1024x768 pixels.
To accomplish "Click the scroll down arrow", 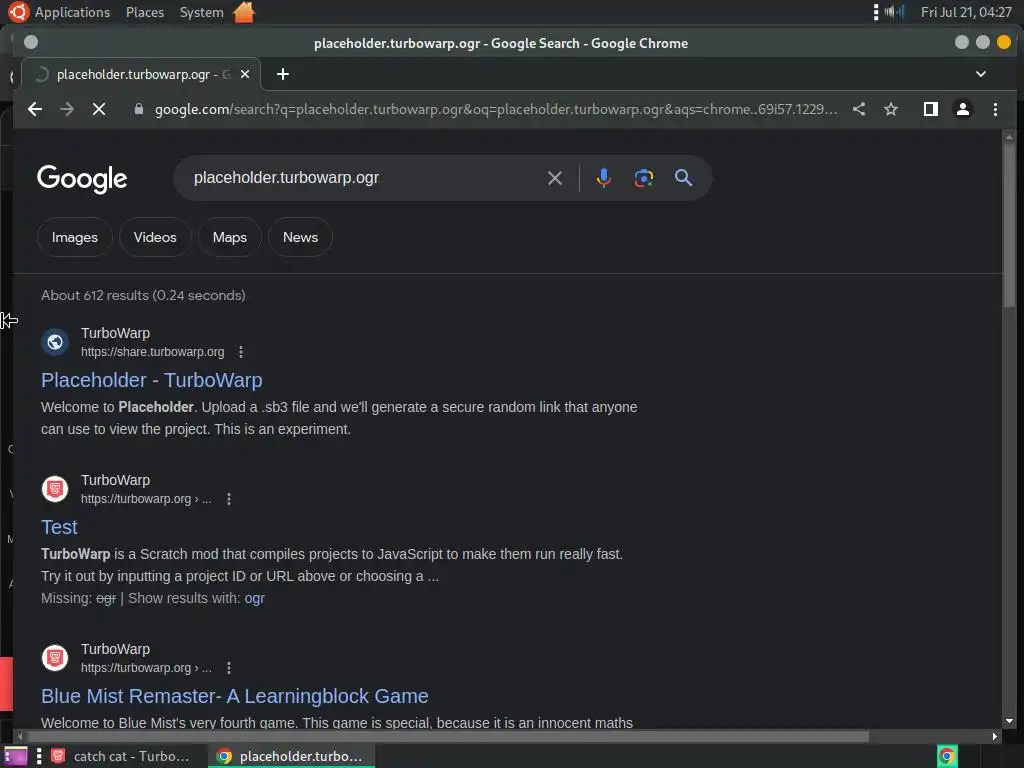I will point(1010,722).
